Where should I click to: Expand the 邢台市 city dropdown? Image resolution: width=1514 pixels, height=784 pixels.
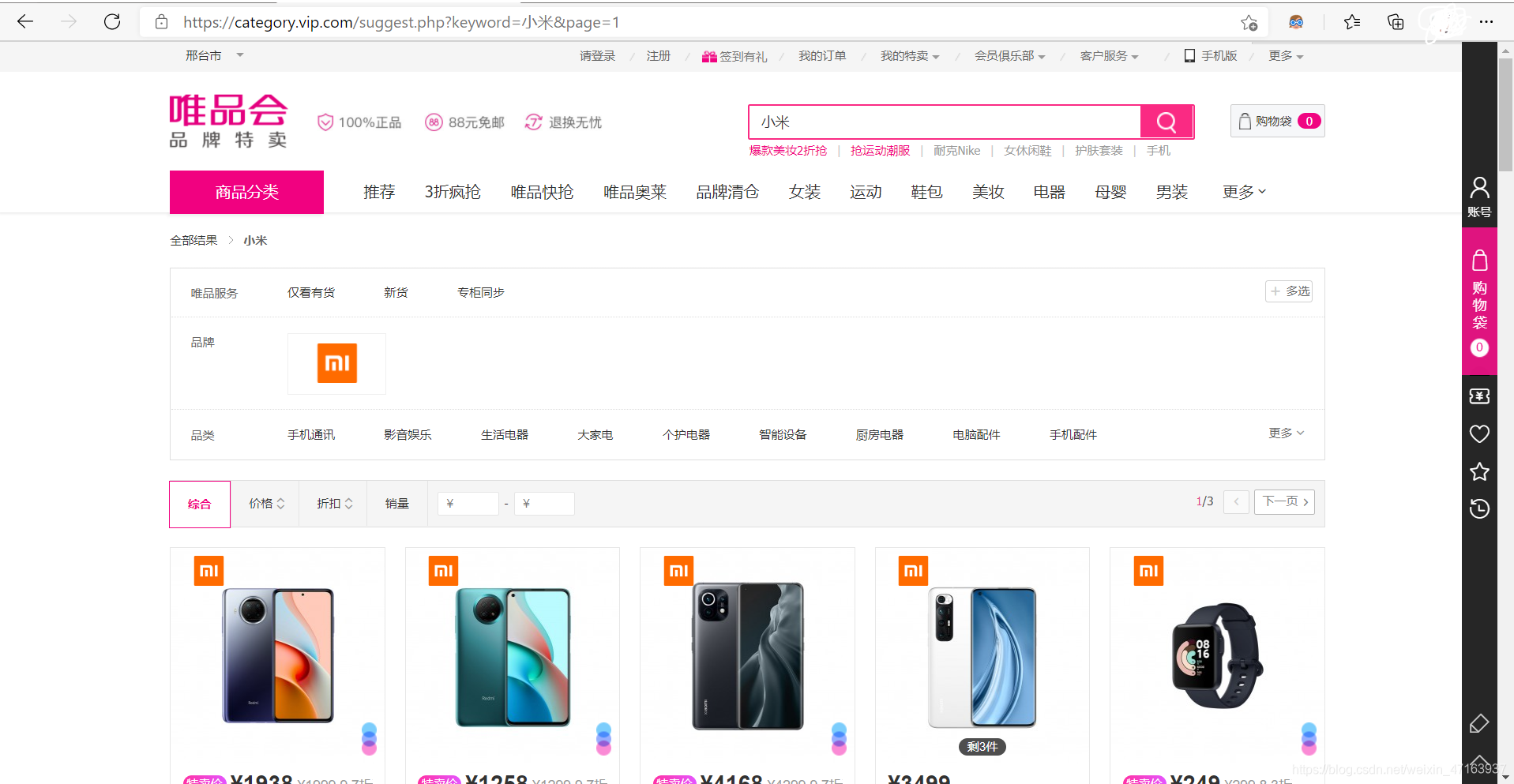click(x=215, y=56)
